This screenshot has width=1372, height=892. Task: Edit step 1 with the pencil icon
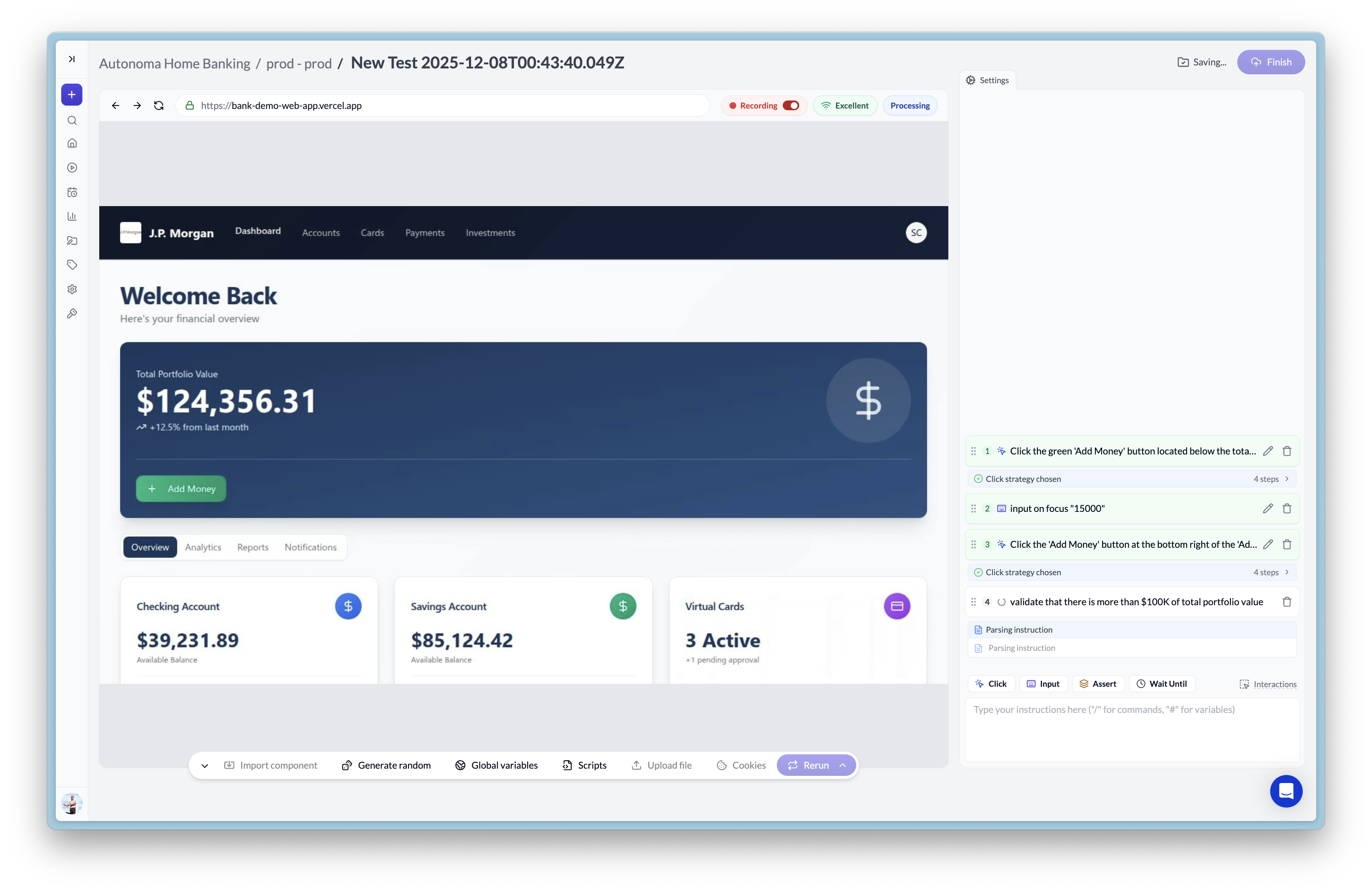click(x=1268, y=451)
